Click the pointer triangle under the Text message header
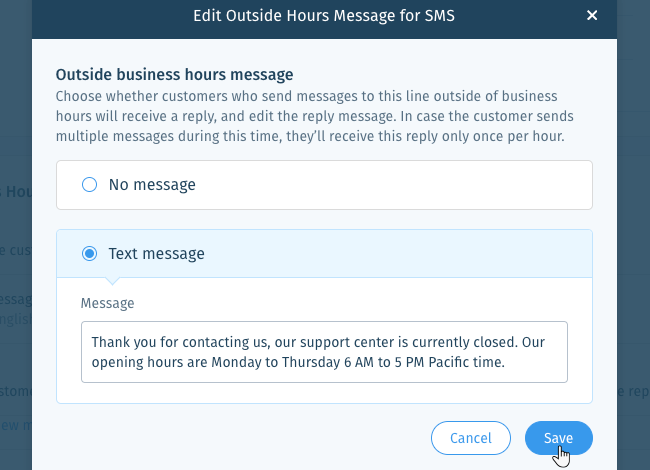650x470 pixels. point(112,281)
